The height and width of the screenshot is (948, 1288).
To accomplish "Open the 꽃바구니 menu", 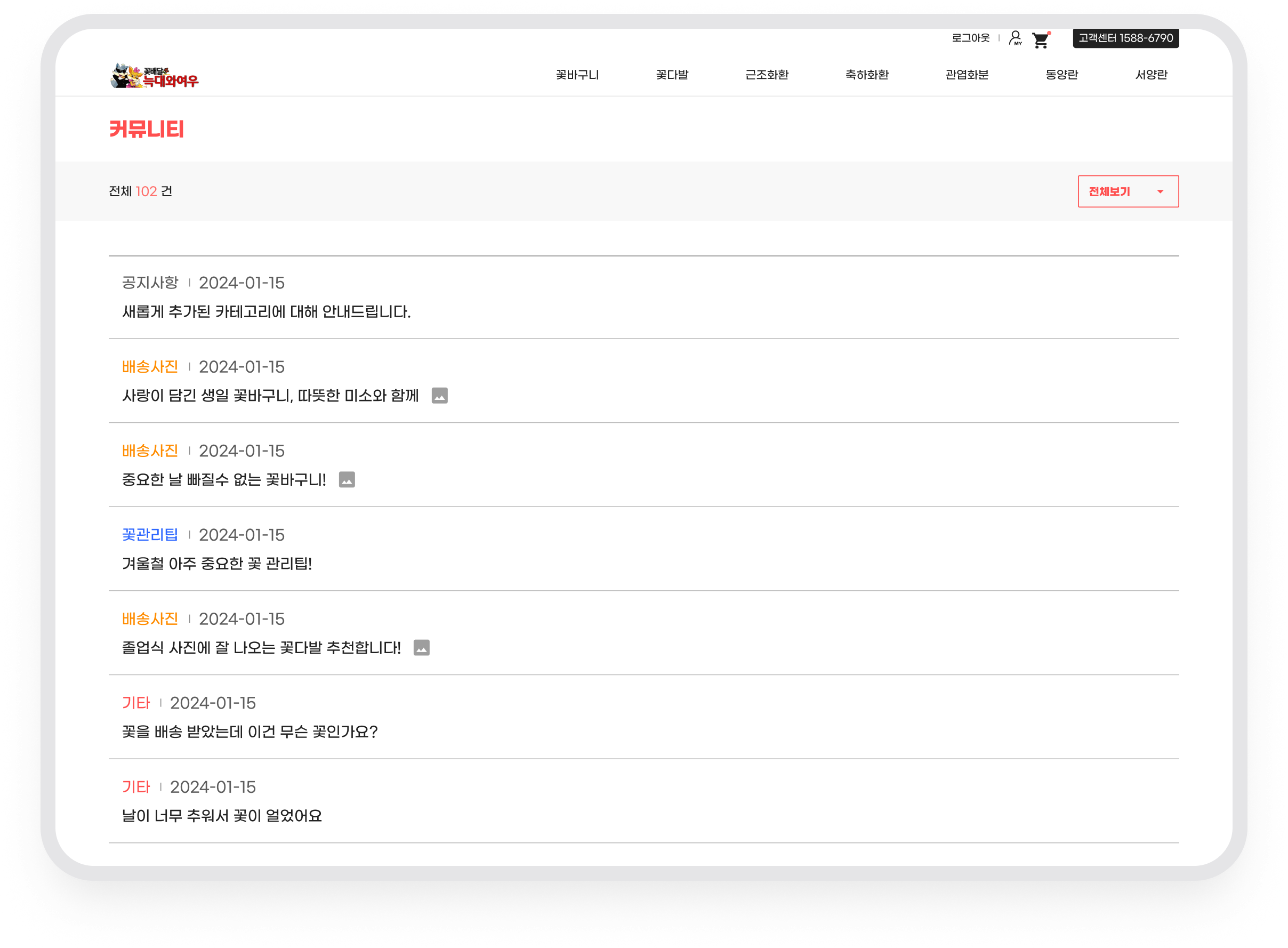I will 577,75.
